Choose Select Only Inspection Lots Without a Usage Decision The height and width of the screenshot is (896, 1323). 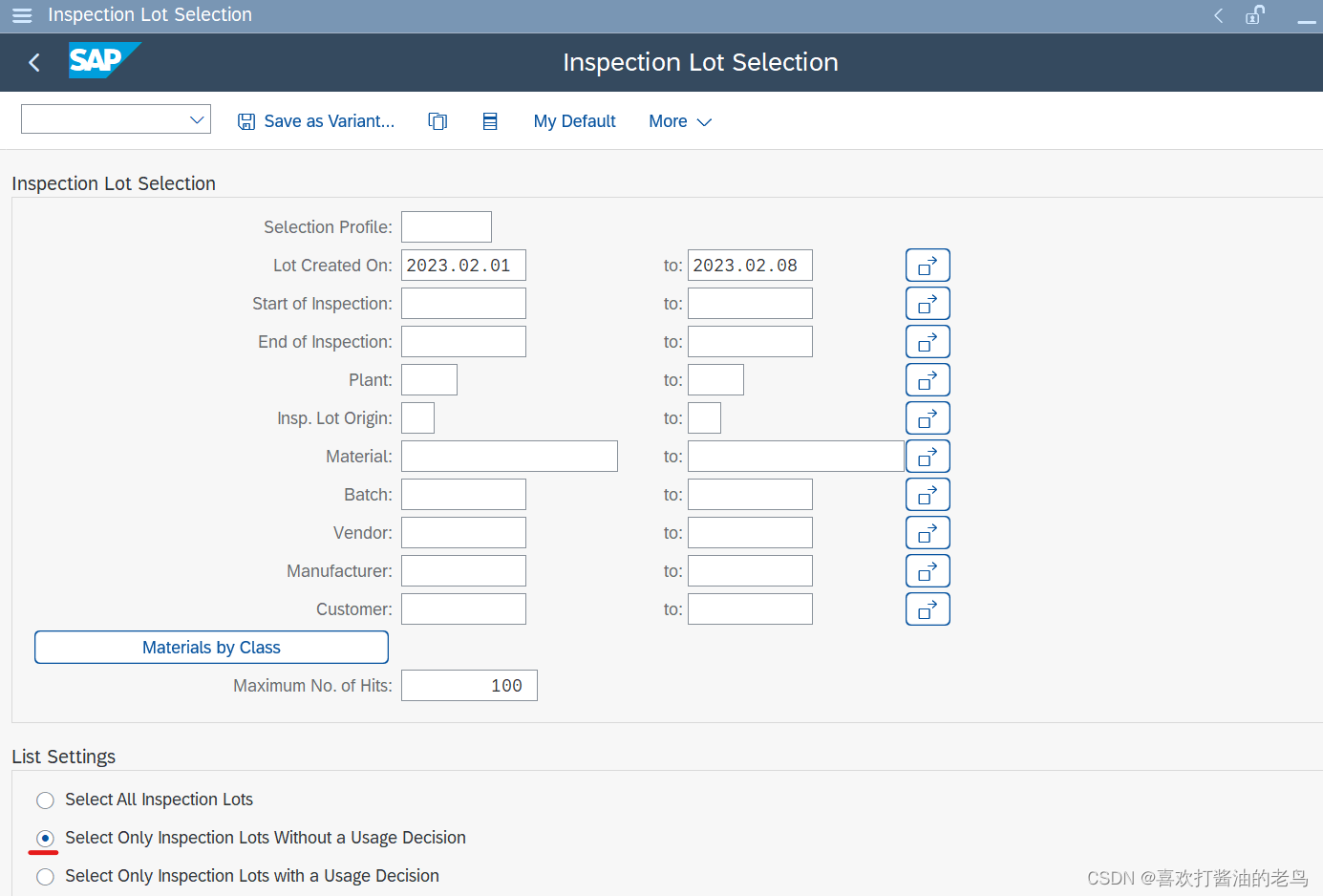pos(45,838)
